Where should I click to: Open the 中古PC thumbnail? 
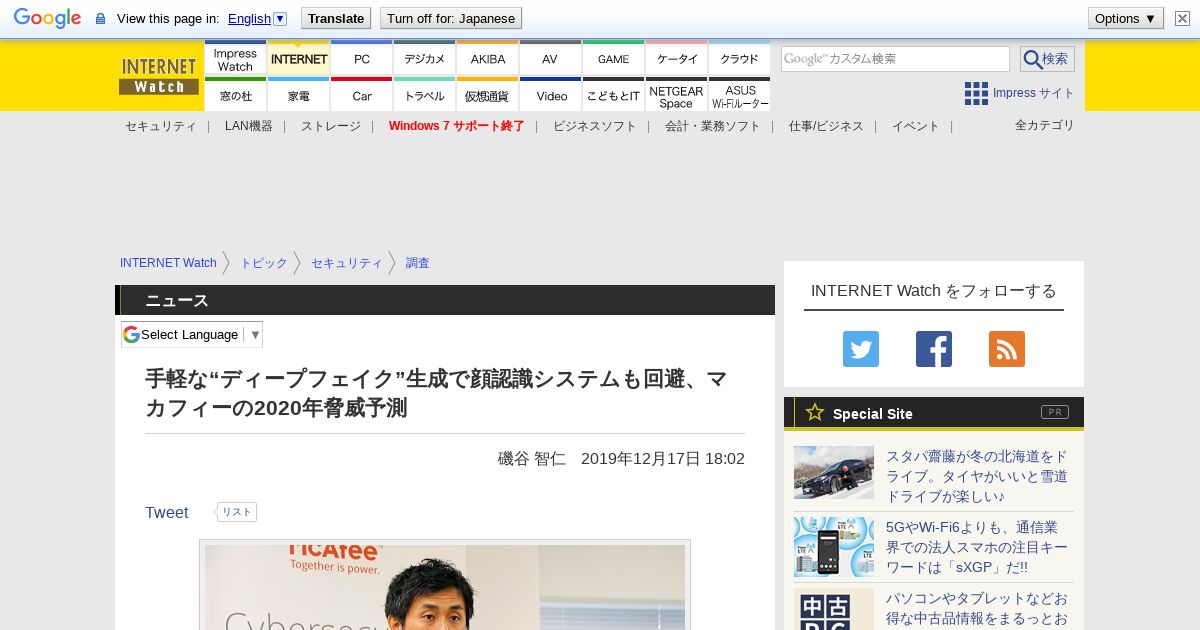pyautogui.click(x=834, y=609)
